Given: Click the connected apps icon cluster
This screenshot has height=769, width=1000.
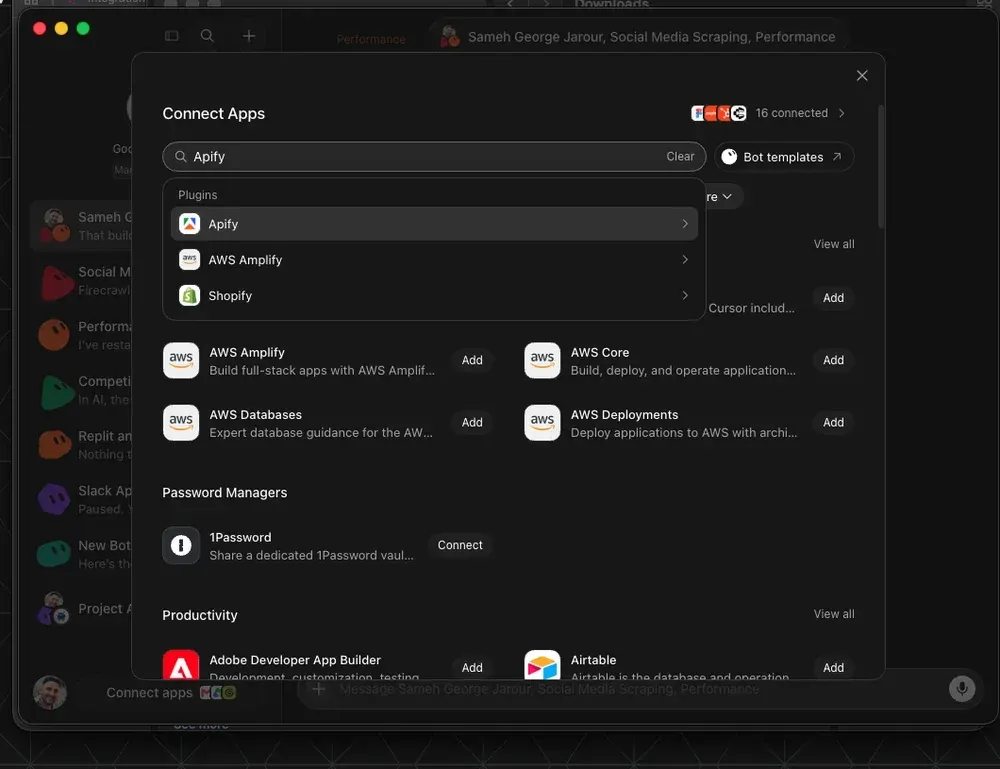Looking at the screenshot, I should click(x=719, y=113).
